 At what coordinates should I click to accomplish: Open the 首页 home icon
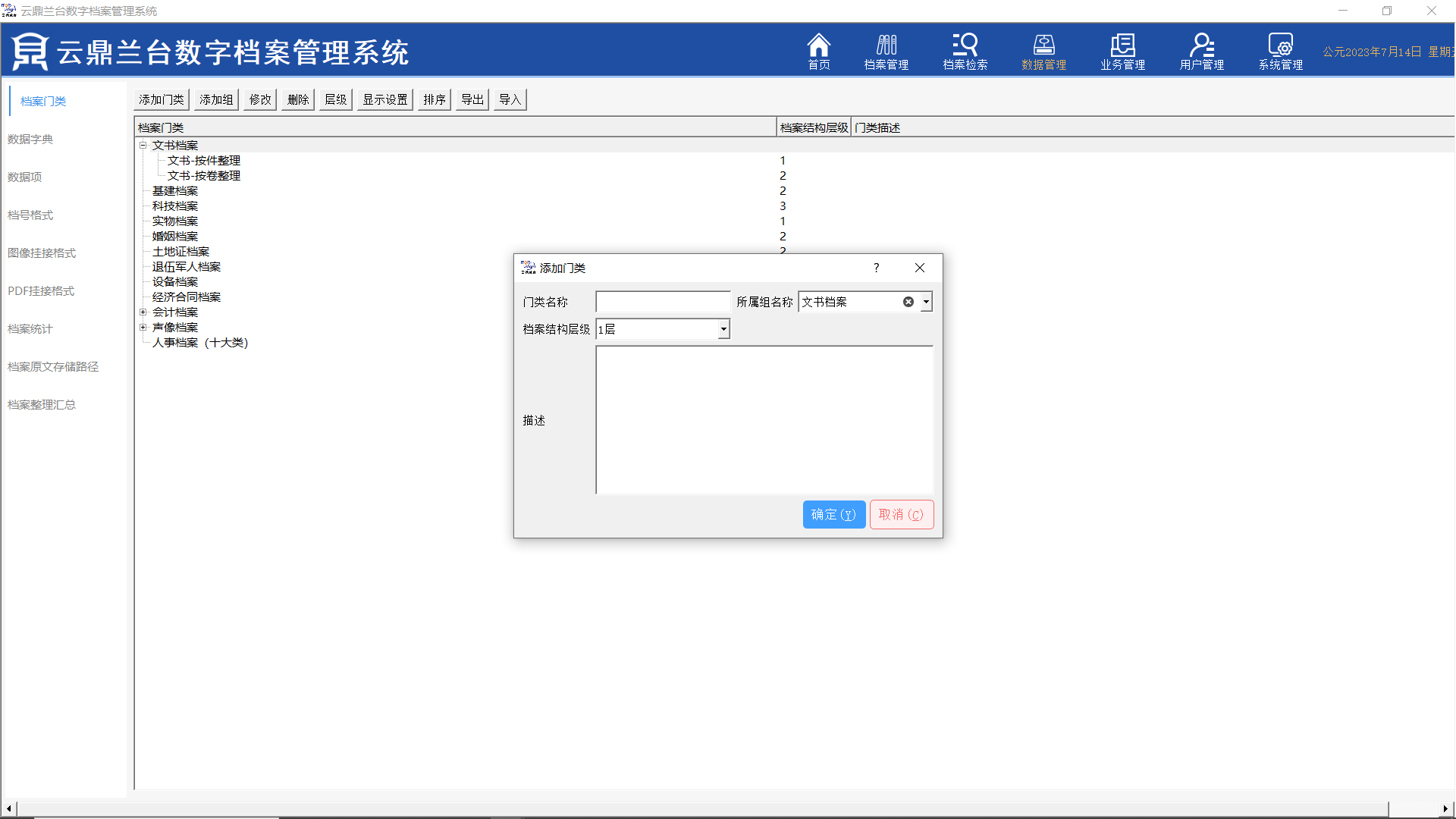(x=818, y=51)
